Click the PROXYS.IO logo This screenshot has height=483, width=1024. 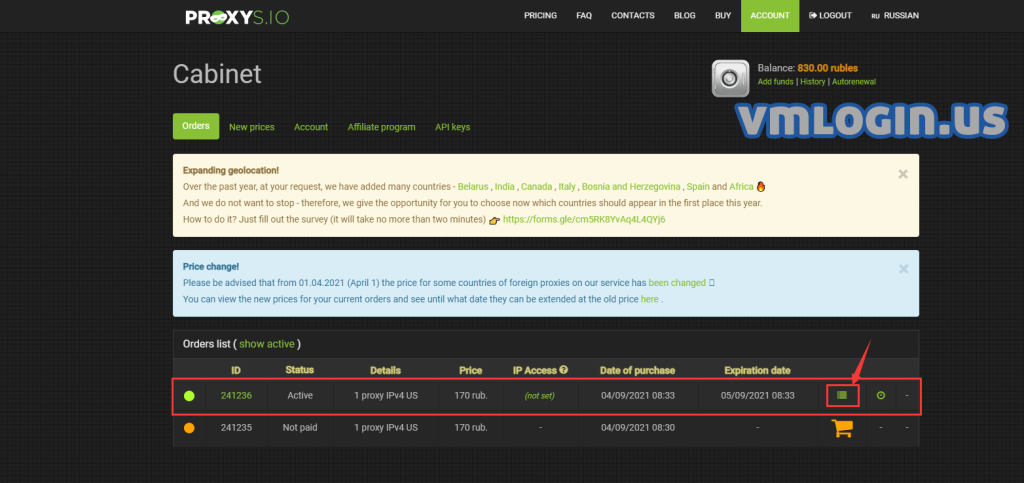coord(237,17)
